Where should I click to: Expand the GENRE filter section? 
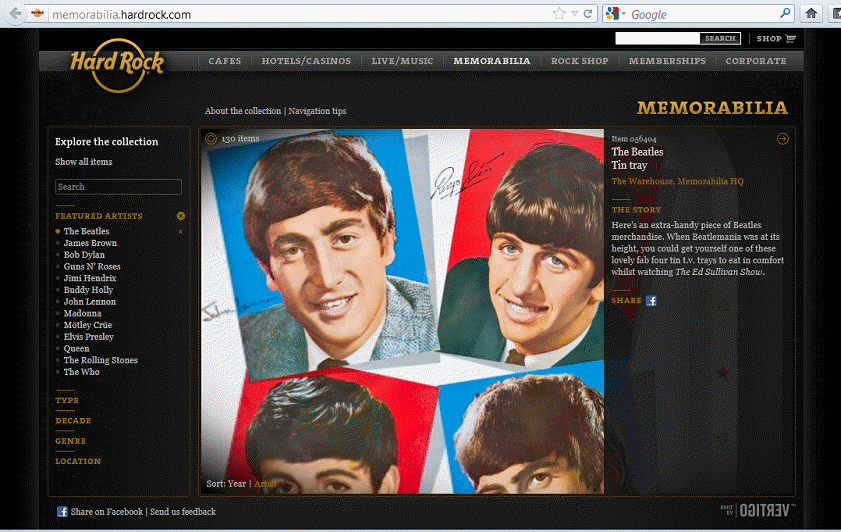(70, 441)
